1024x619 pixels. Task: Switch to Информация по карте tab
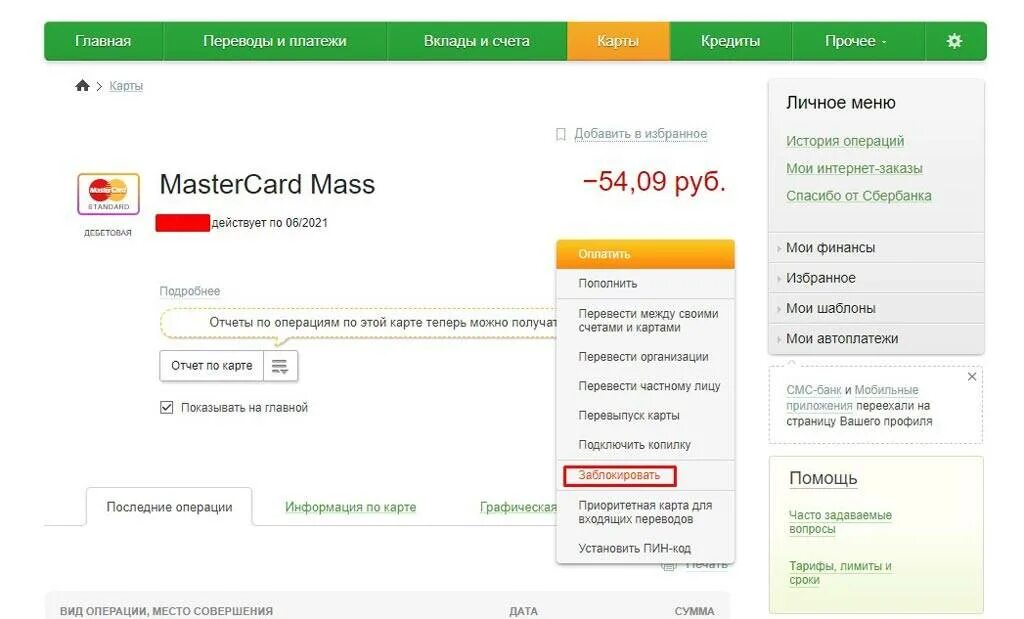pyautogui.click(x=351, y=507)
